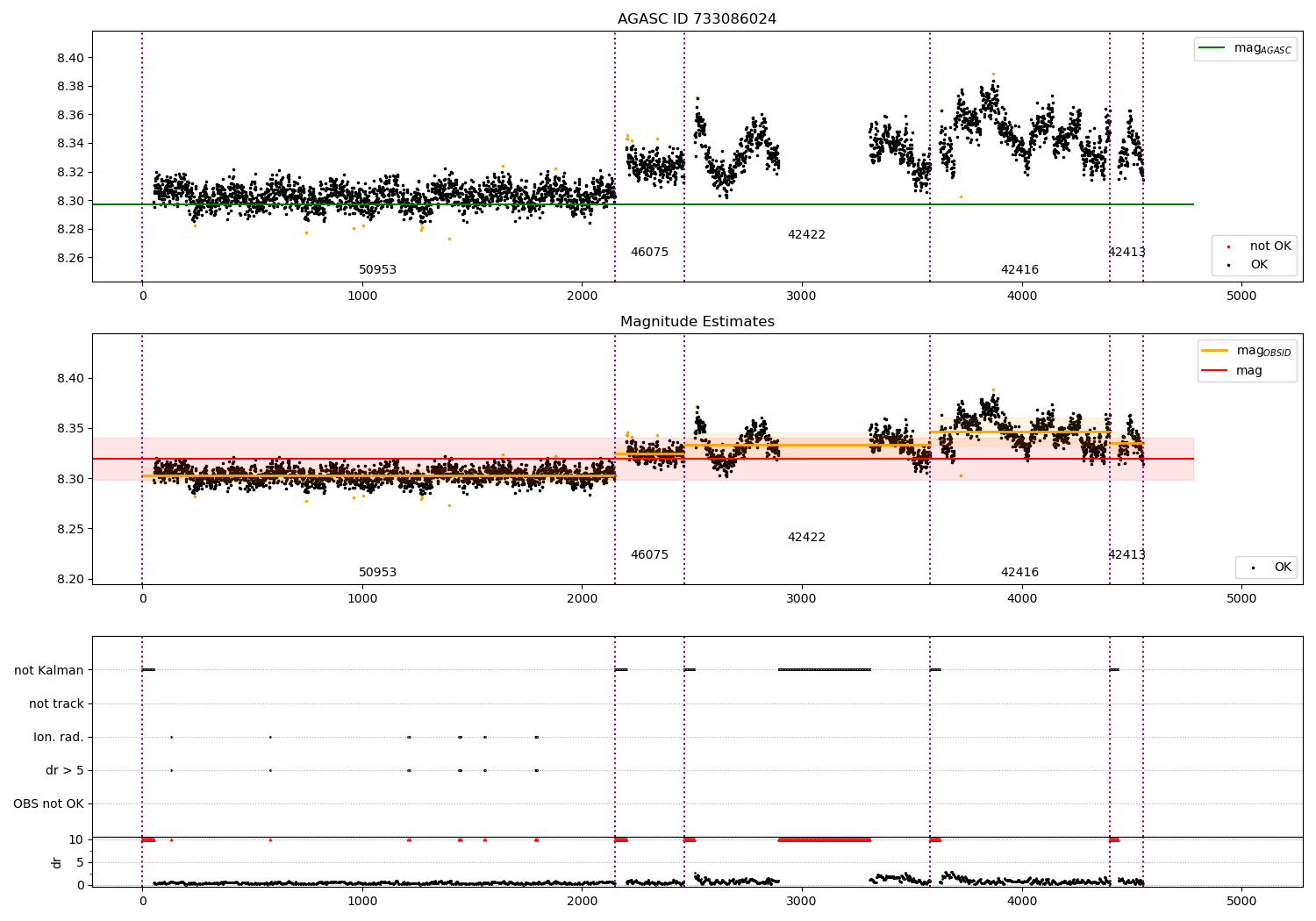Click the title "AGASC ID 733086024"

697,19
